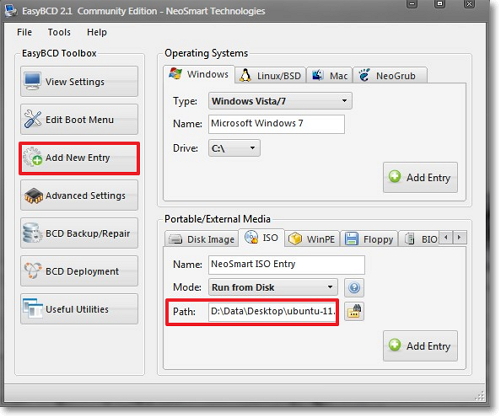Switch to the Linux/BSD tab
This screenshot has width=499, height=416.
click(x=270, y=76)
